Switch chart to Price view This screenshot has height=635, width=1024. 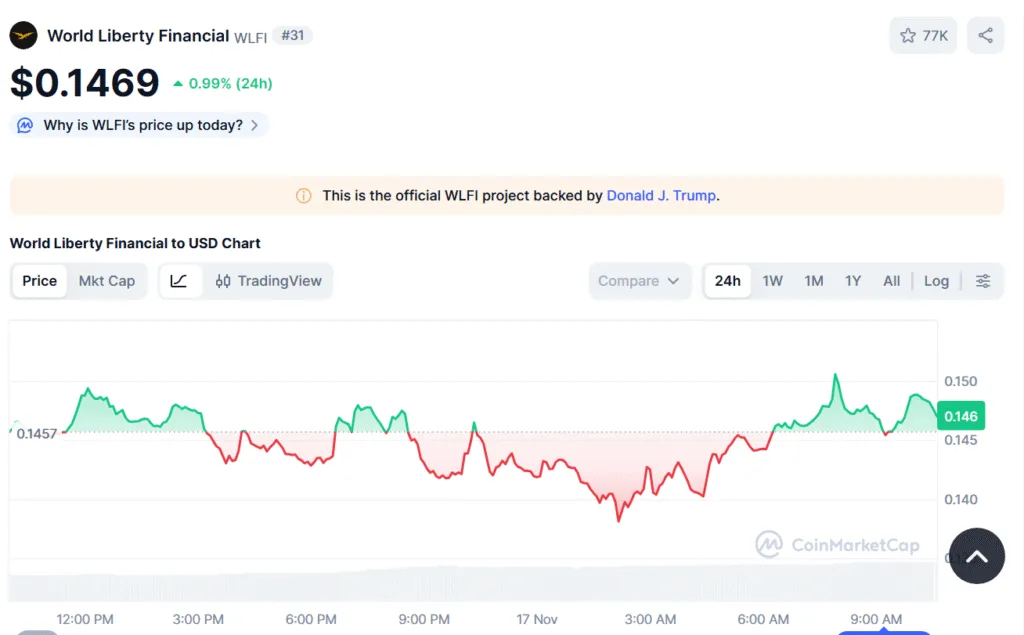point(40,281)
